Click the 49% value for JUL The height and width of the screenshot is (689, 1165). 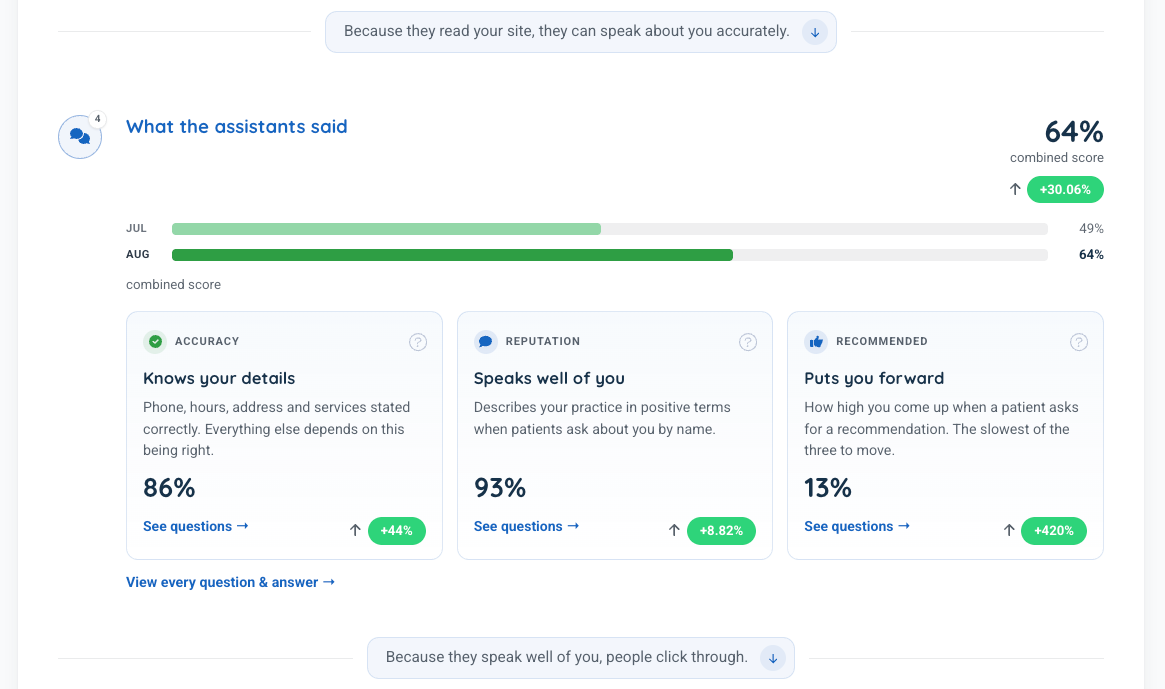pyautogui.click(x=1091, y=229)
